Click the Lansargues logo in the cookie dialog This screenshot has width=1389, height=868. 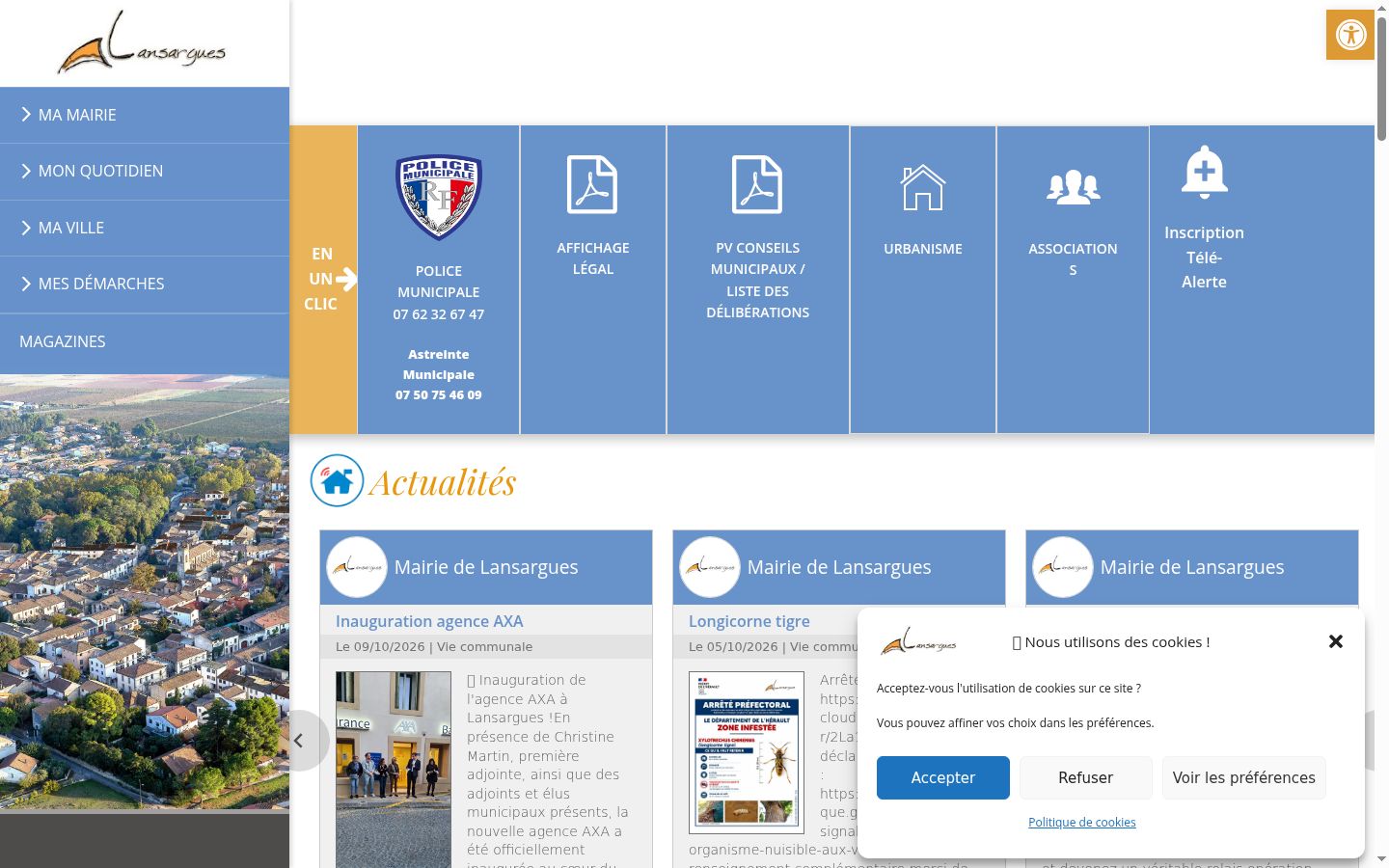coord(918,641)
